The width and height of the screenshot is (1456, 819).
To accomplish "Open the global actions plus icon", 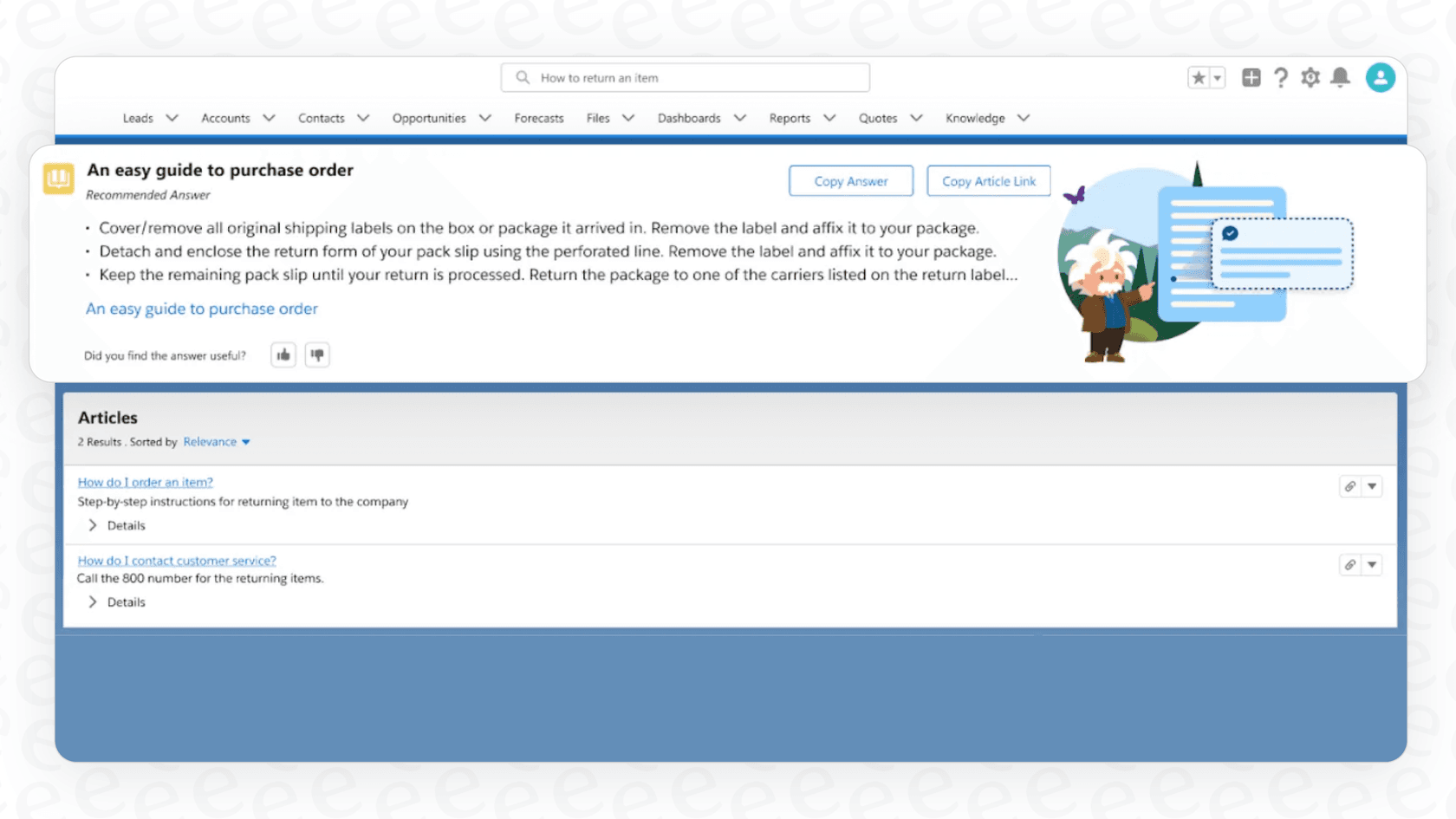I will tap(1251, 77).
